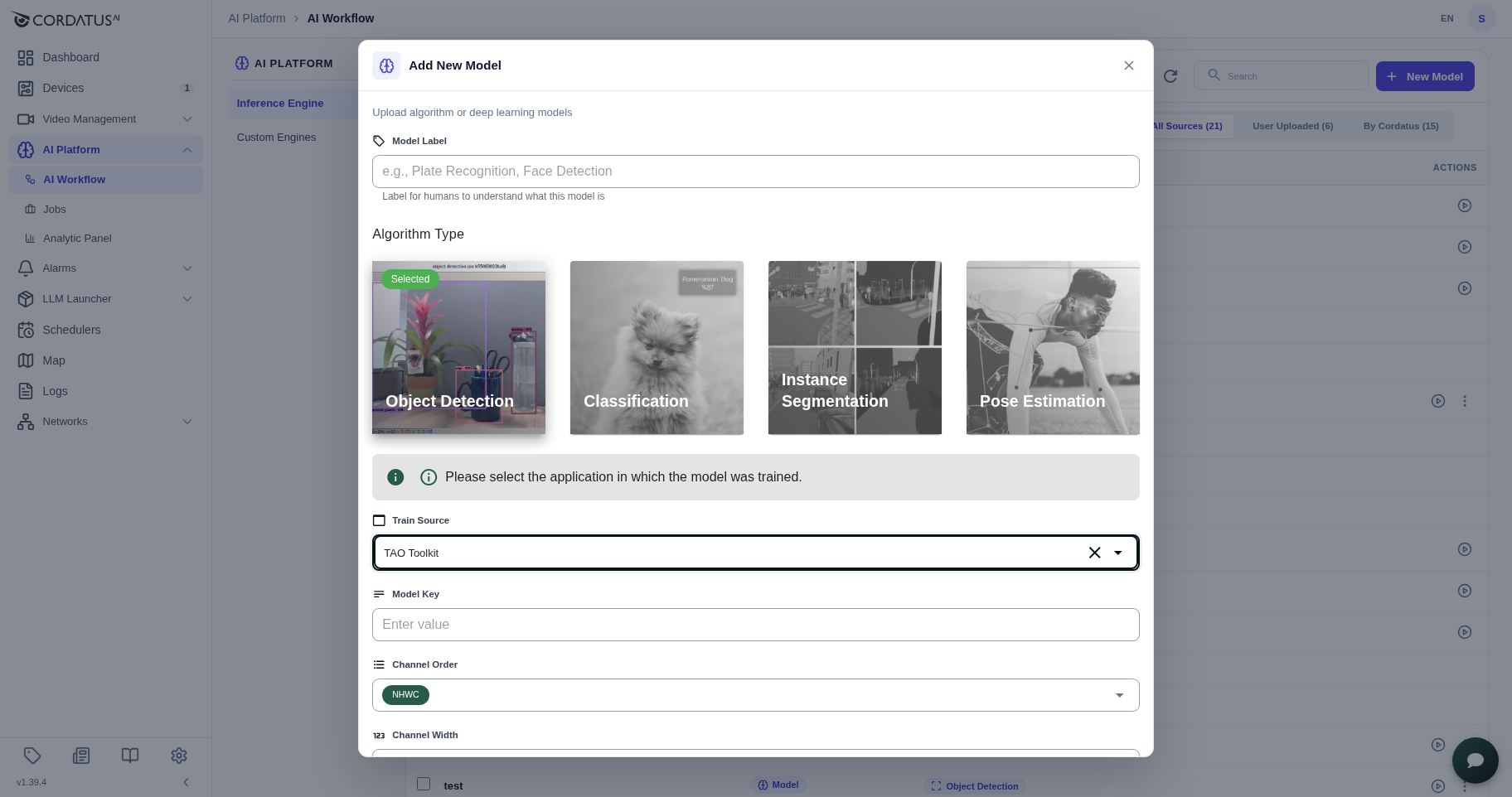Click the tag icon in sidebar footer
This screenshot has height=797, width=1512.
coord(32,756)
